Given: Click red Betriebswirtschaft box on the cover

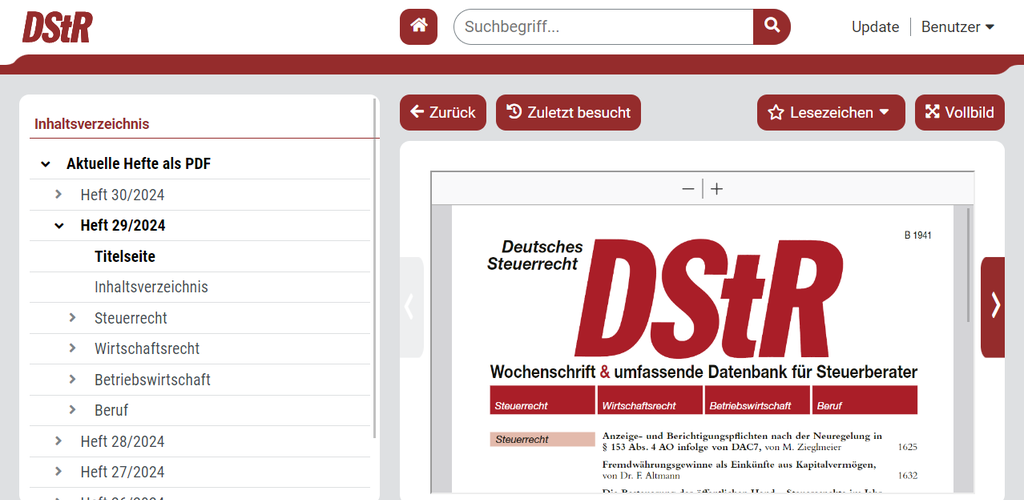Looking at the screenshot, I should [758, 399].
